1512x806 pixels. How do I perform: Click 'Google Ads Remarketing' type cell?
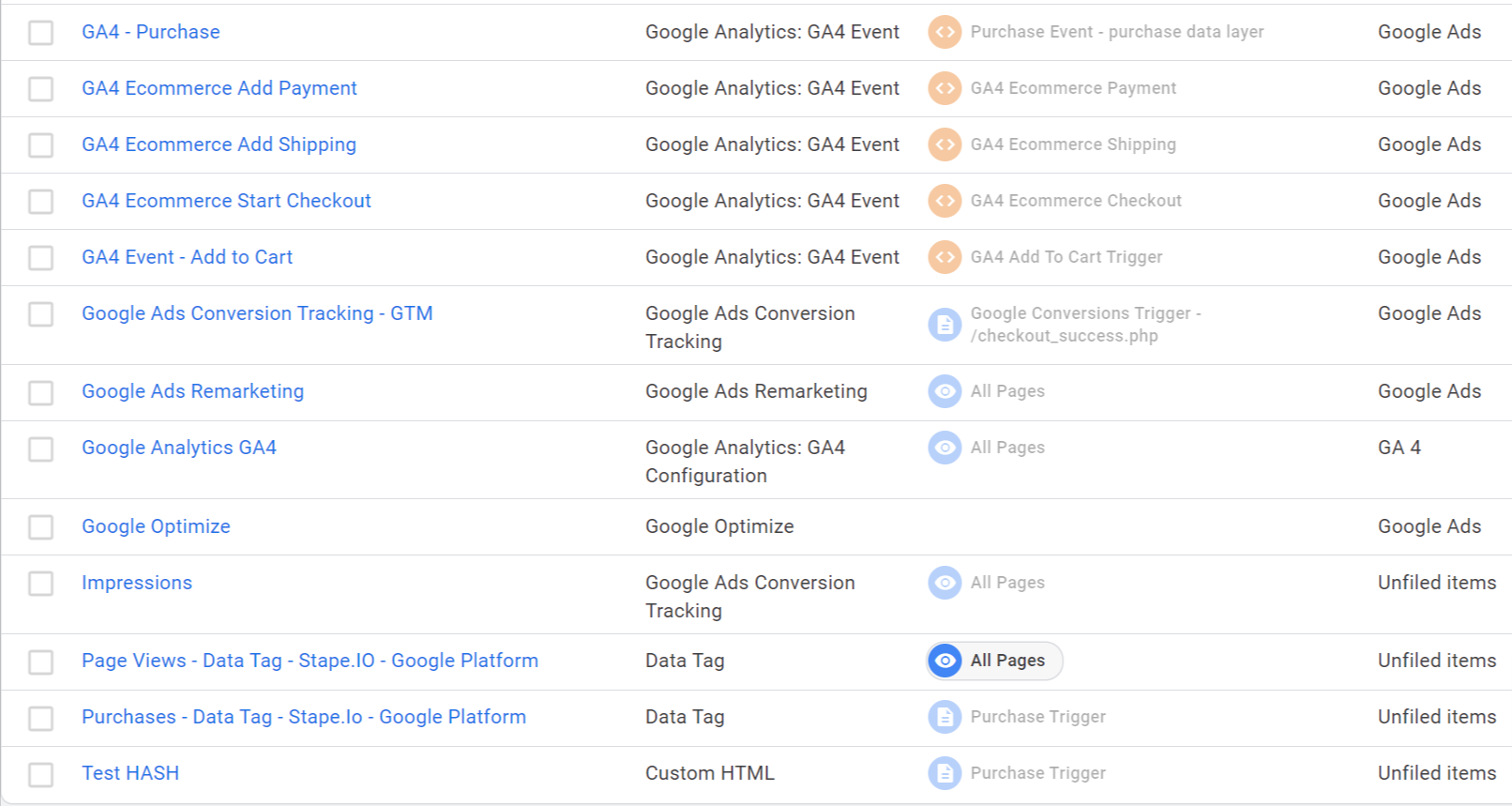[756, 391]
